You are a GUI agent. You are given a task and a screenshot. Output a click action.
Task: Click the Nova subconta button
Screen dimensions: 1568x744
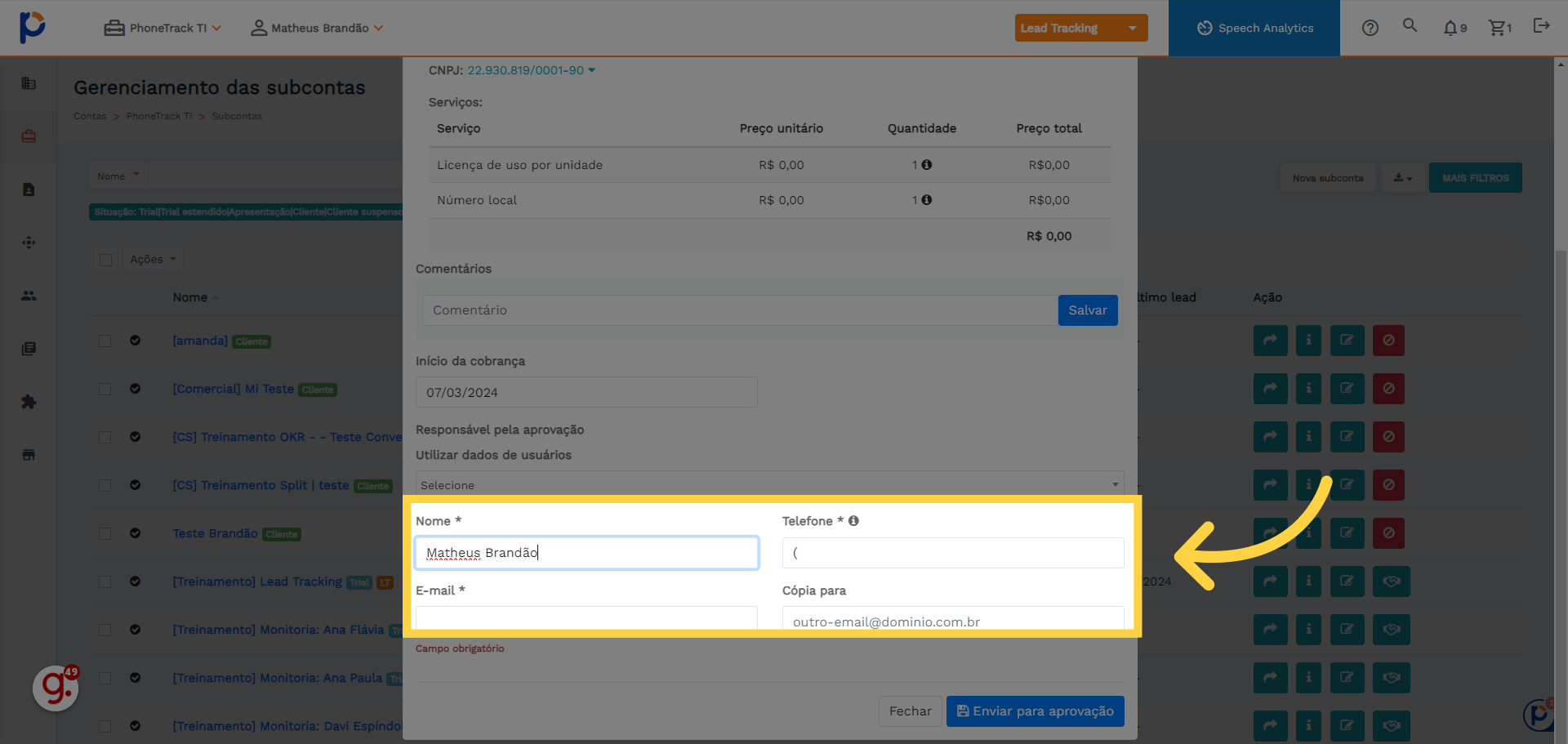click(1327, 178)
